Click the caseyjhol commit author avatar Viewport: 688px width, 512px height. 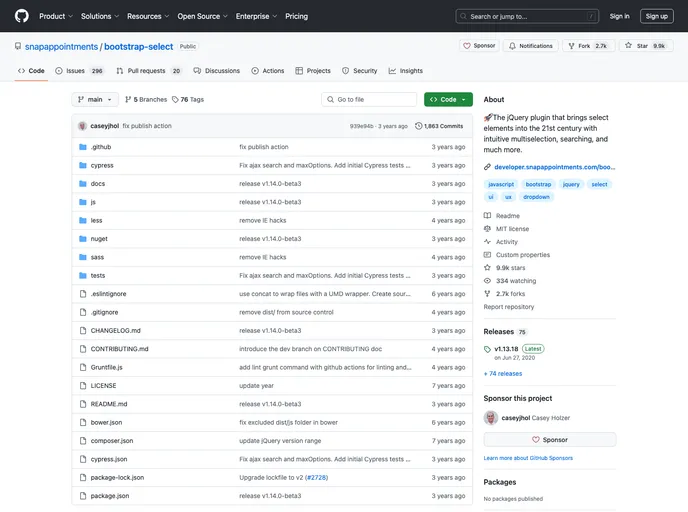82,126
